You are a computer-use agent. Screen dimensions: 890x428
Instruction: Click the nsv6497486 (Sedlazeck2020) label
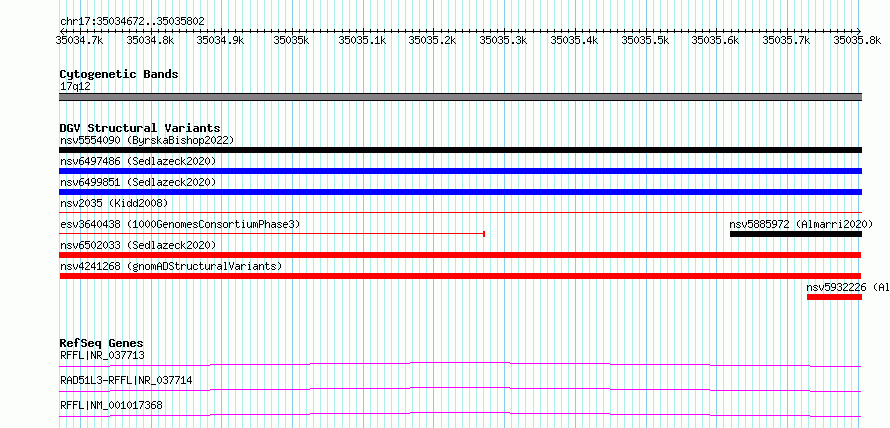point(138,161)
